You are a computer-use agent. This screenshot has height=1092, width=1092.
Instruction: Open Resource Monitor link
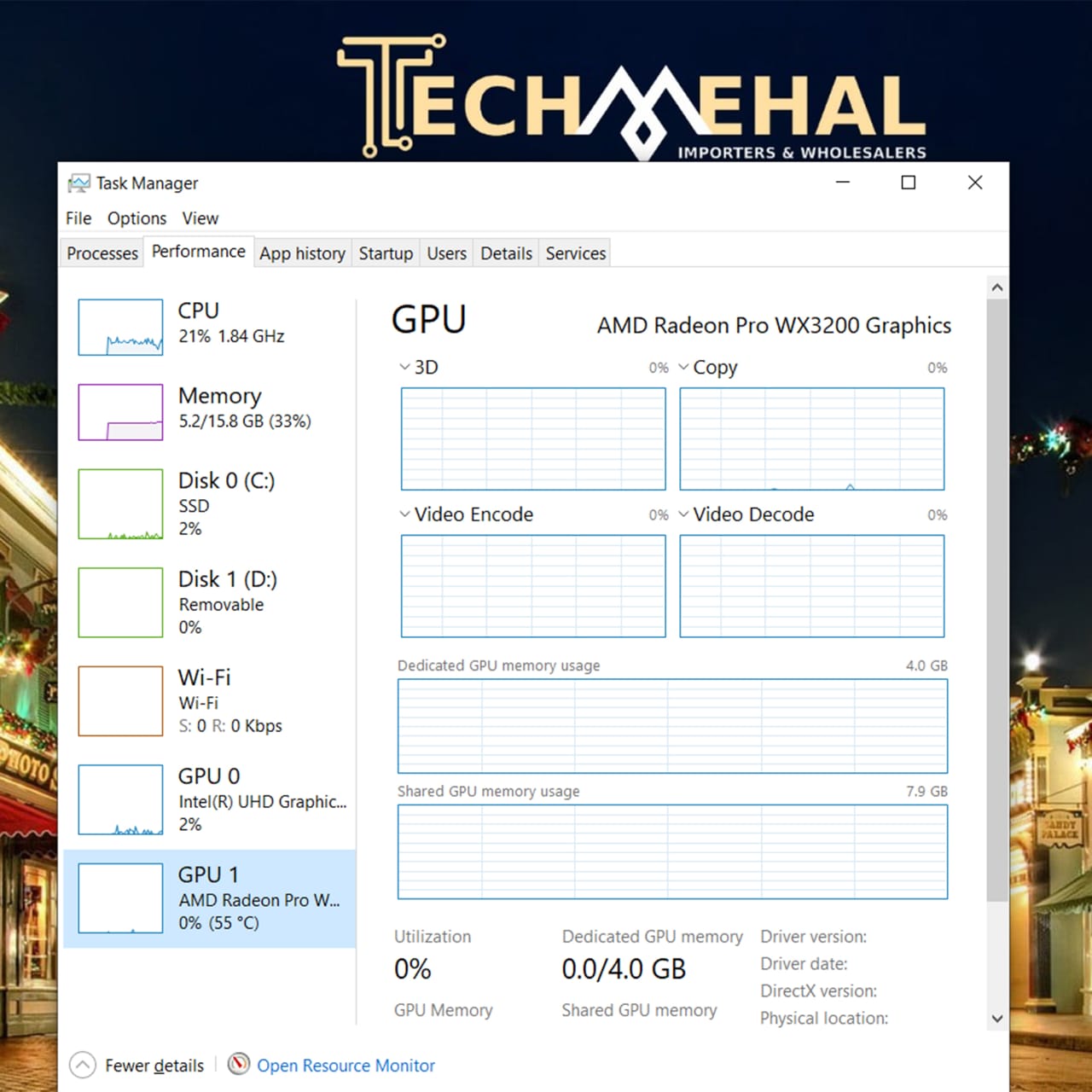coord(346,1066)
